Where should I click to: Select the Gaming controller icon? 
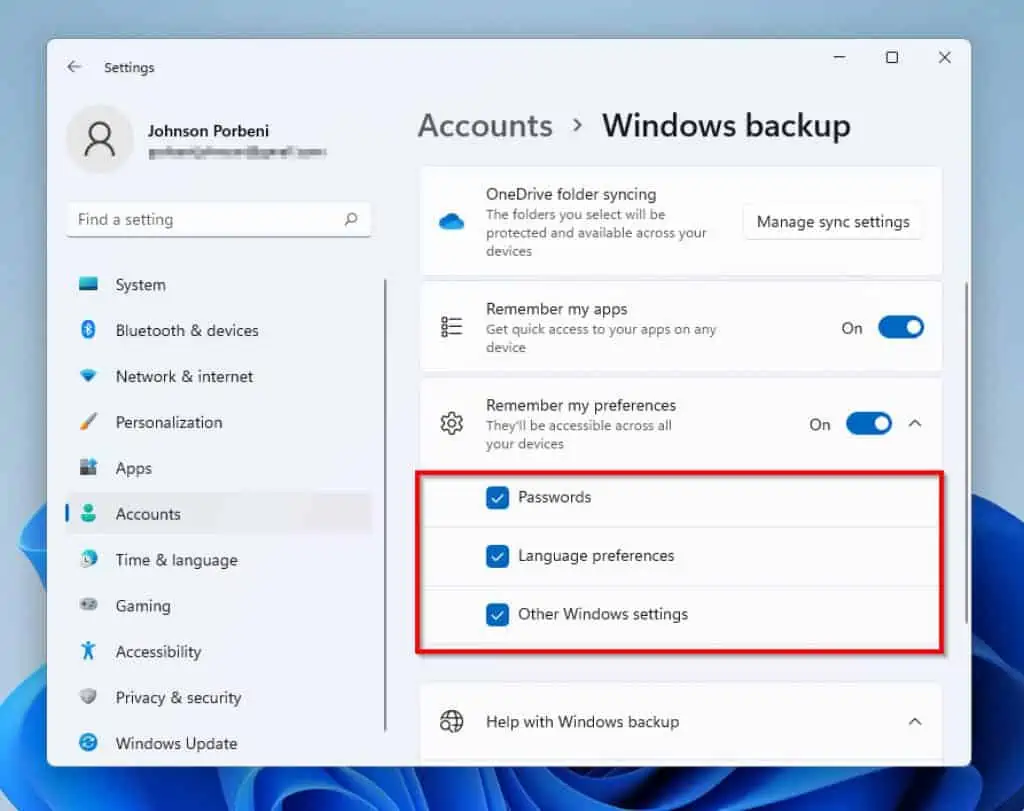pyautogui.click(x=89, y=606)
